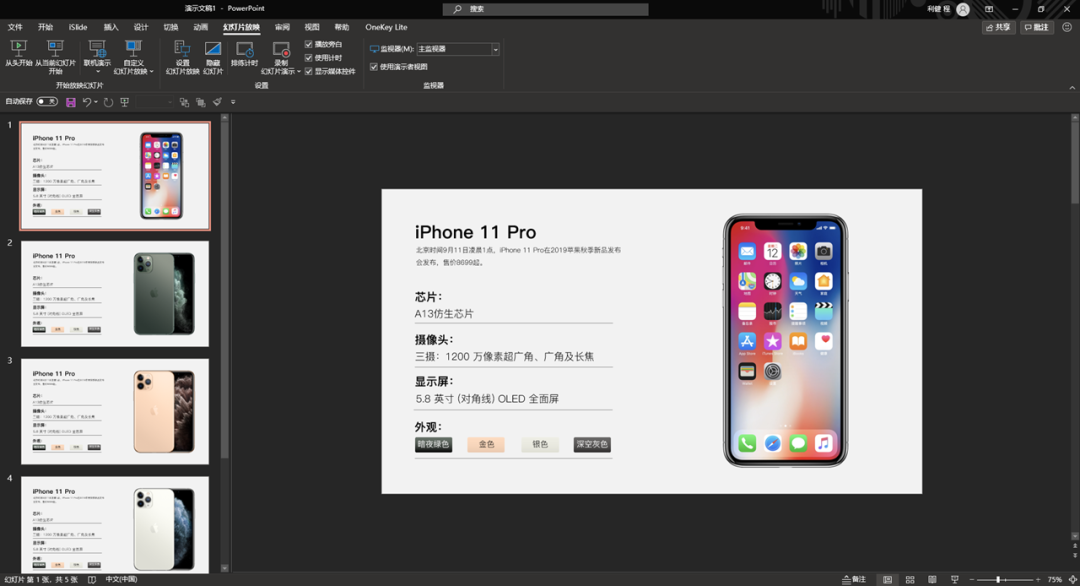Open the Design (设计) tab

pos(141,28)
